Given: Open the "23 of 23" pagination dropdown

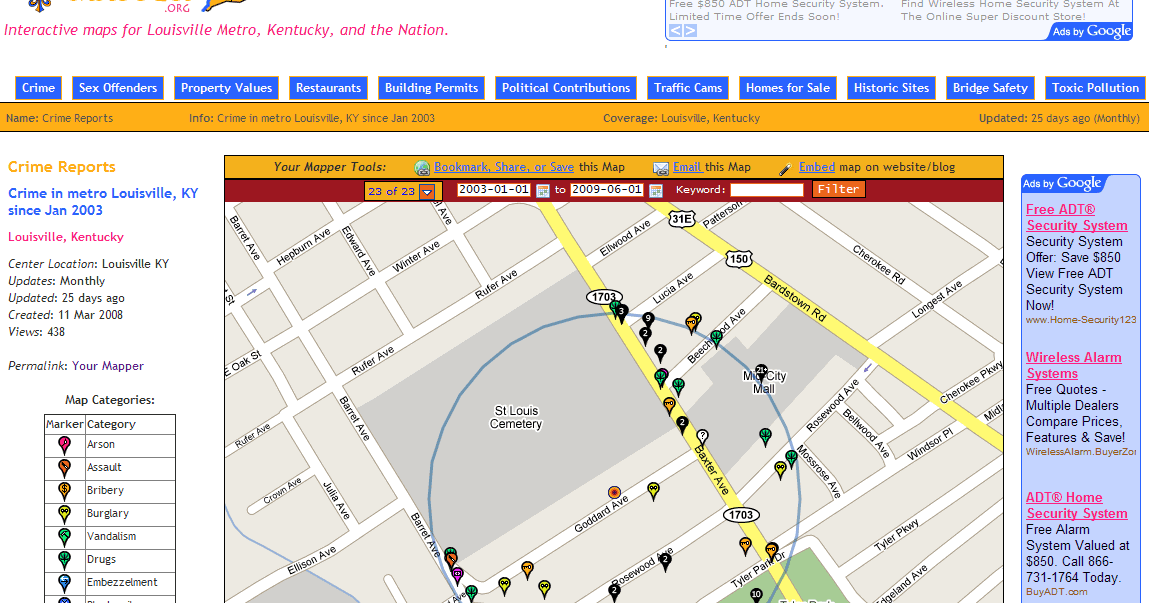Looking at the screenshot, I should pyautogui.click(x=427, y=189).
